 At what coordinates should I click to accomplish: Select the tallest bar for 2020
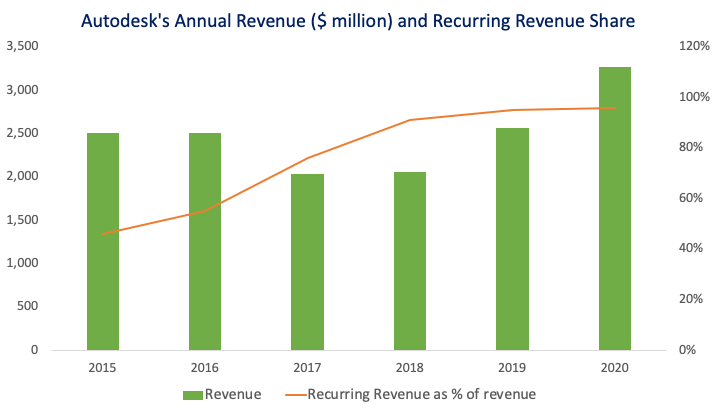coord(614,208)
